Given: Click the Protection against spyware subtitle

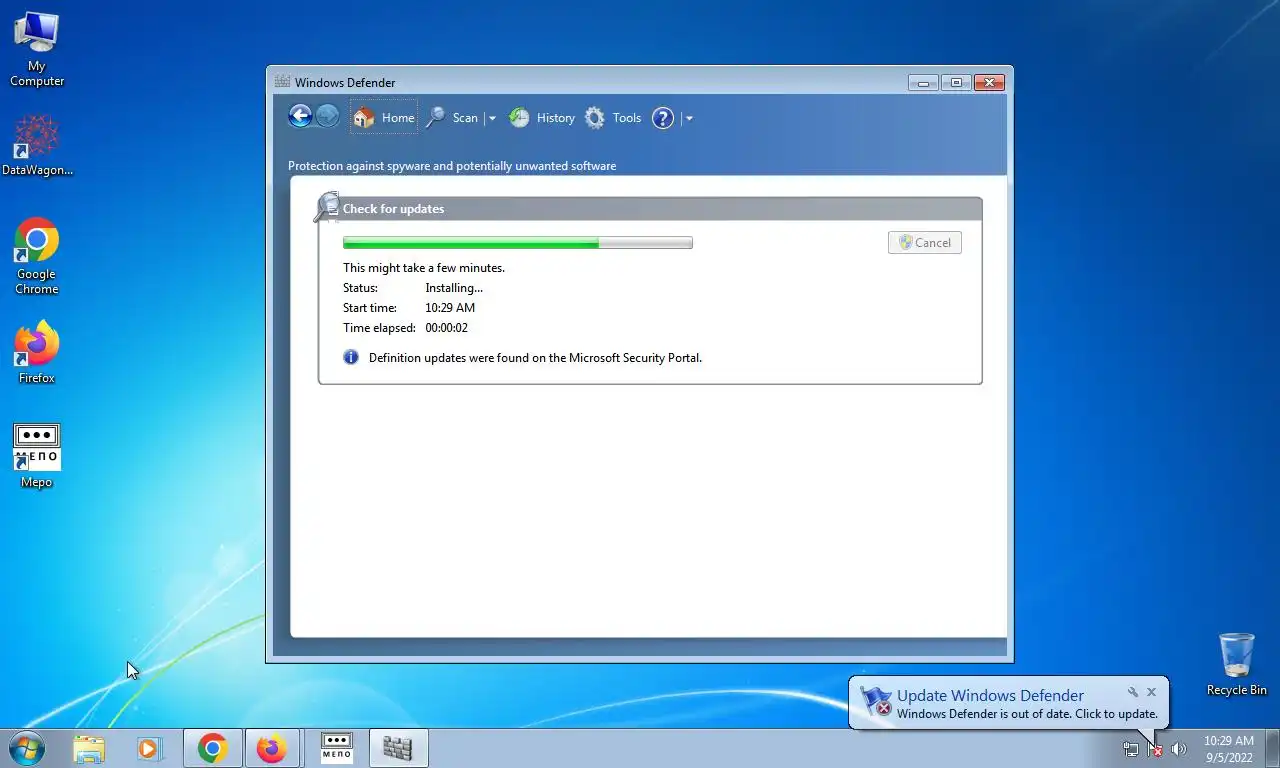Looking at the screenshot, I should [452, 166].
